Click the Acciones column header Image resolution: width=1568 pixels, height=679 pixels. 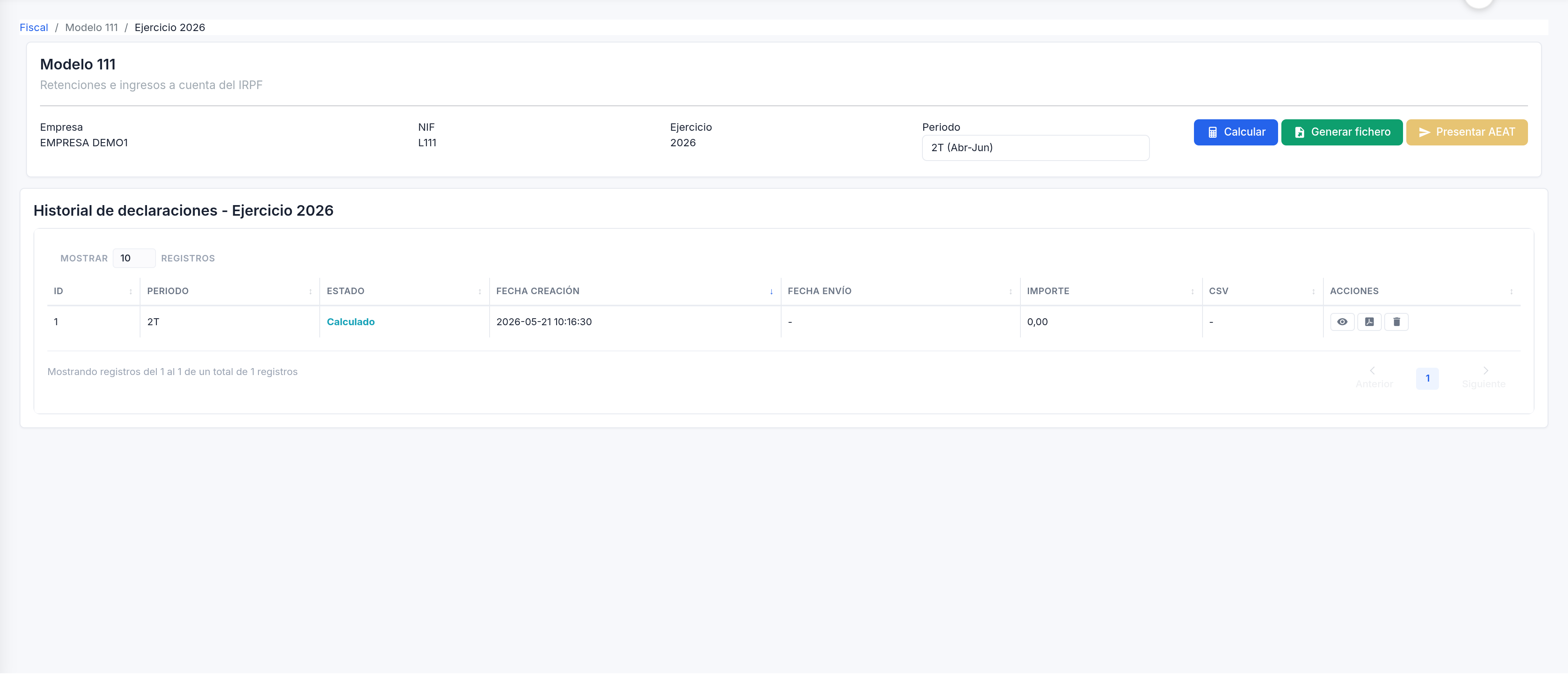(1421, 291)
